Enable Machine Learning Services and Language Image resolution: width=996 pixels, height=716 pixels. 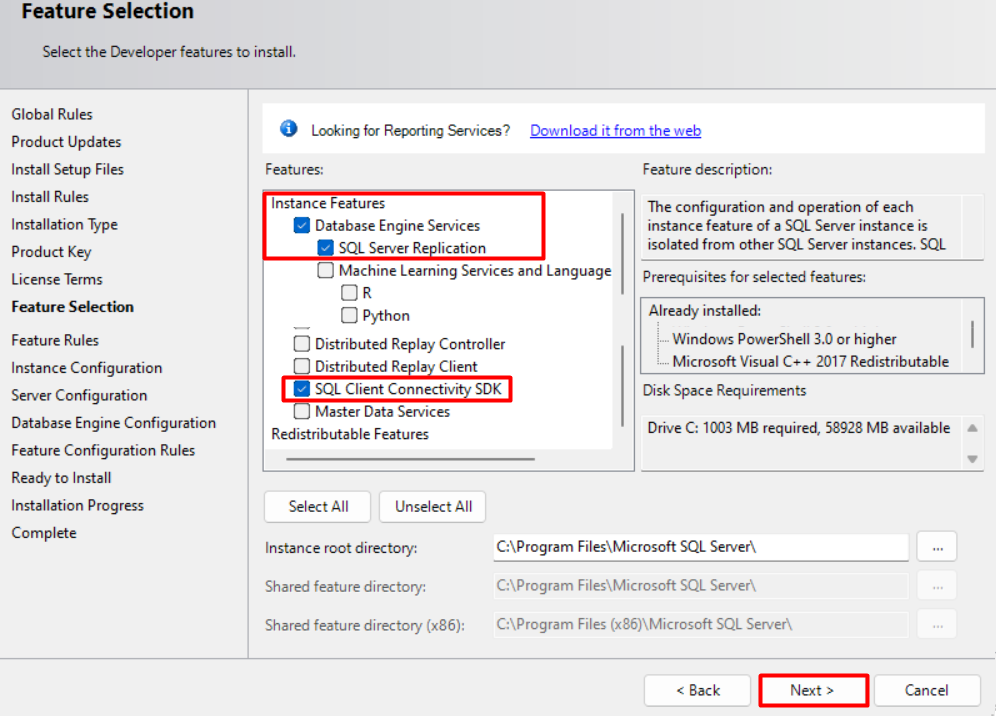[325, 271]
